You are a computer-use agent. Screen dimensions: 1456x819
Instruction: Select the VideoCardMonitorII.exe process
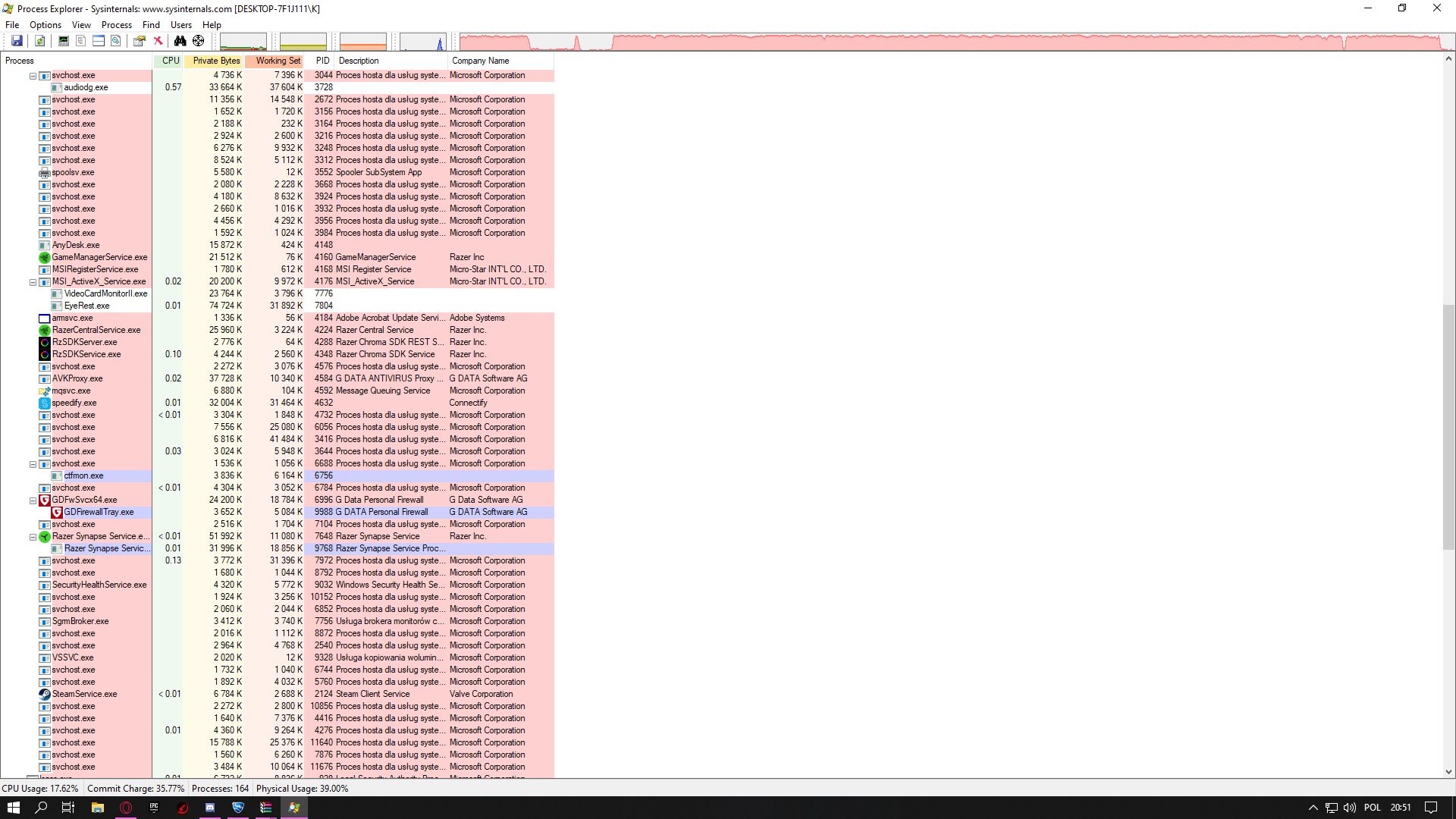[x=105, y=293]
